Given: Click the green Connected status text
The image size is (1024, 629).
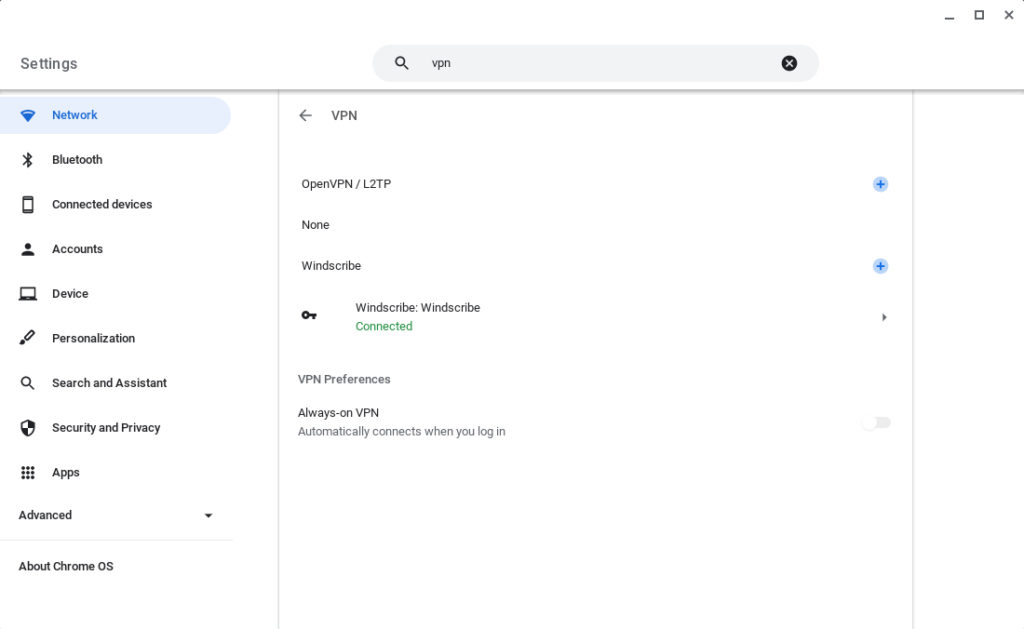Looking at the screenshot, I should click(384, 326).
